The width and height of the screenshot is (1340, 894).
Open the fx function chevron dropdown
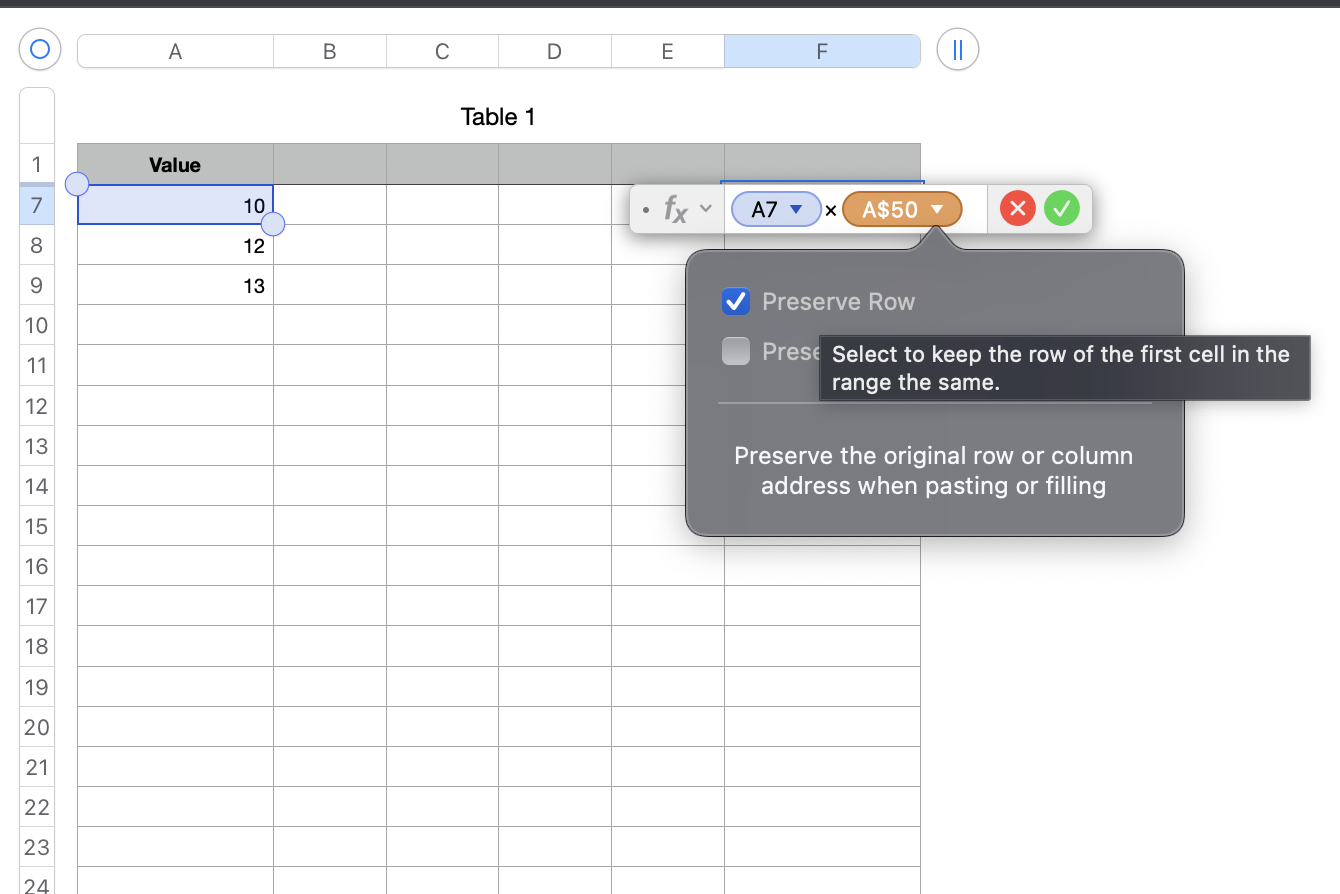click(705, 209)
